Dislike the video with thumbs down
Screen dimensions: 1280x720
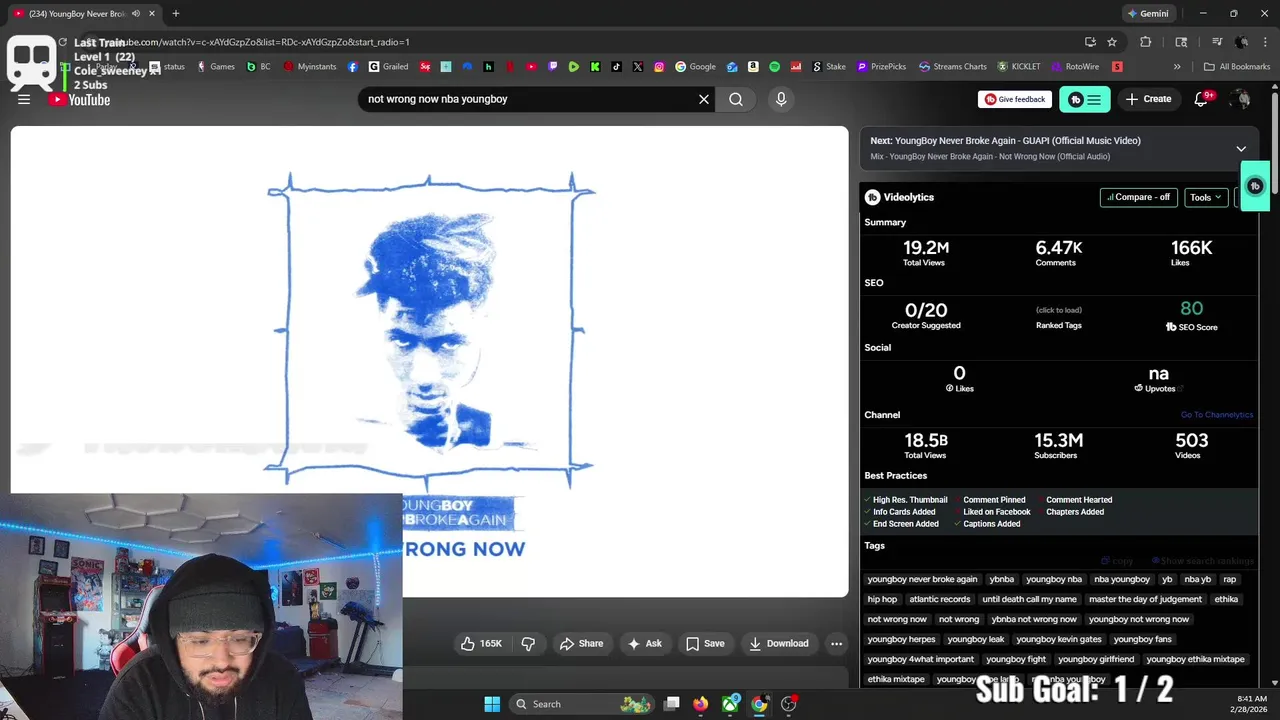pos(528,643)
